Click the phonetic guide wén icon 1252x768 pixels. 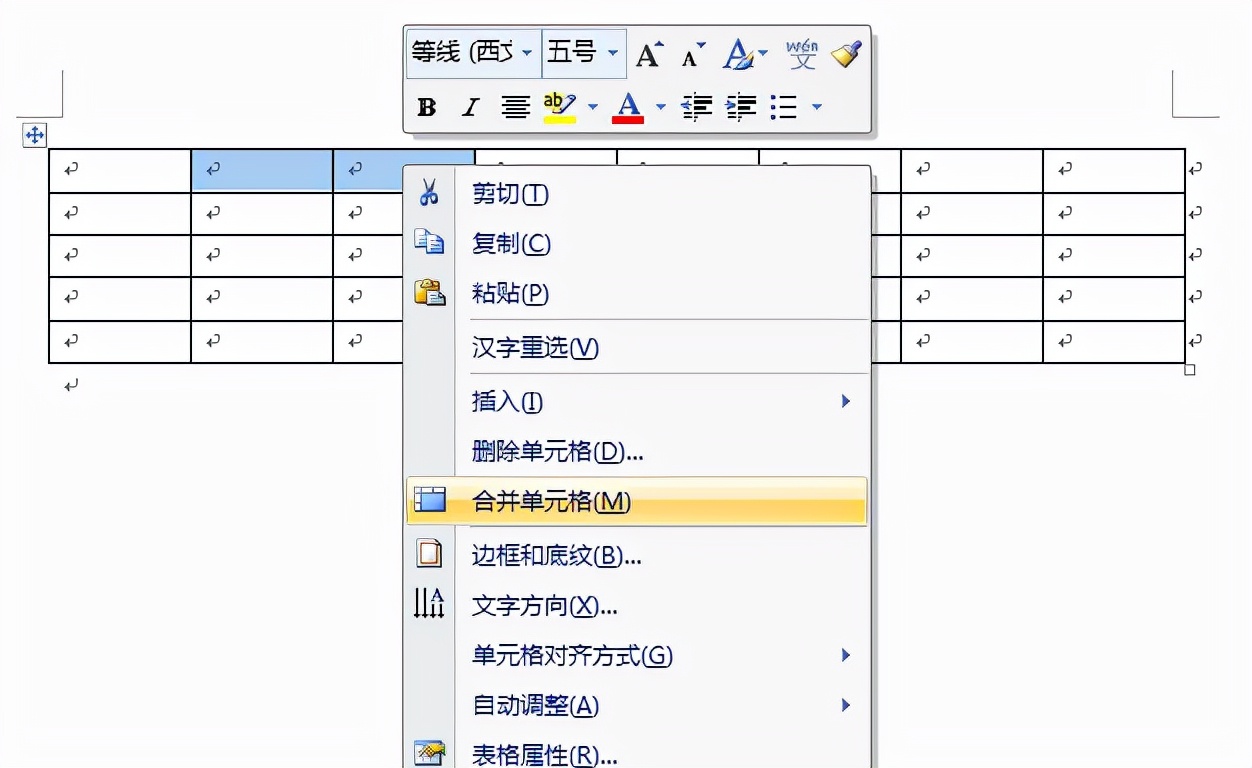(802, 54)
